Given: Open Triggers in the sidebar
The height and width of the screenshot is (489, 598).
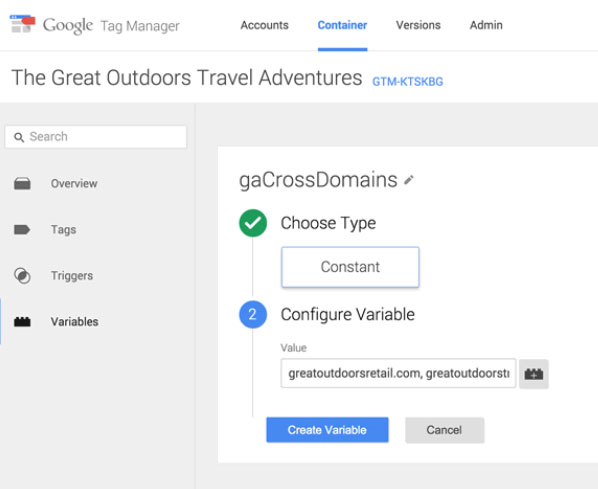Looking at the screenshot, I should point(72,276).
